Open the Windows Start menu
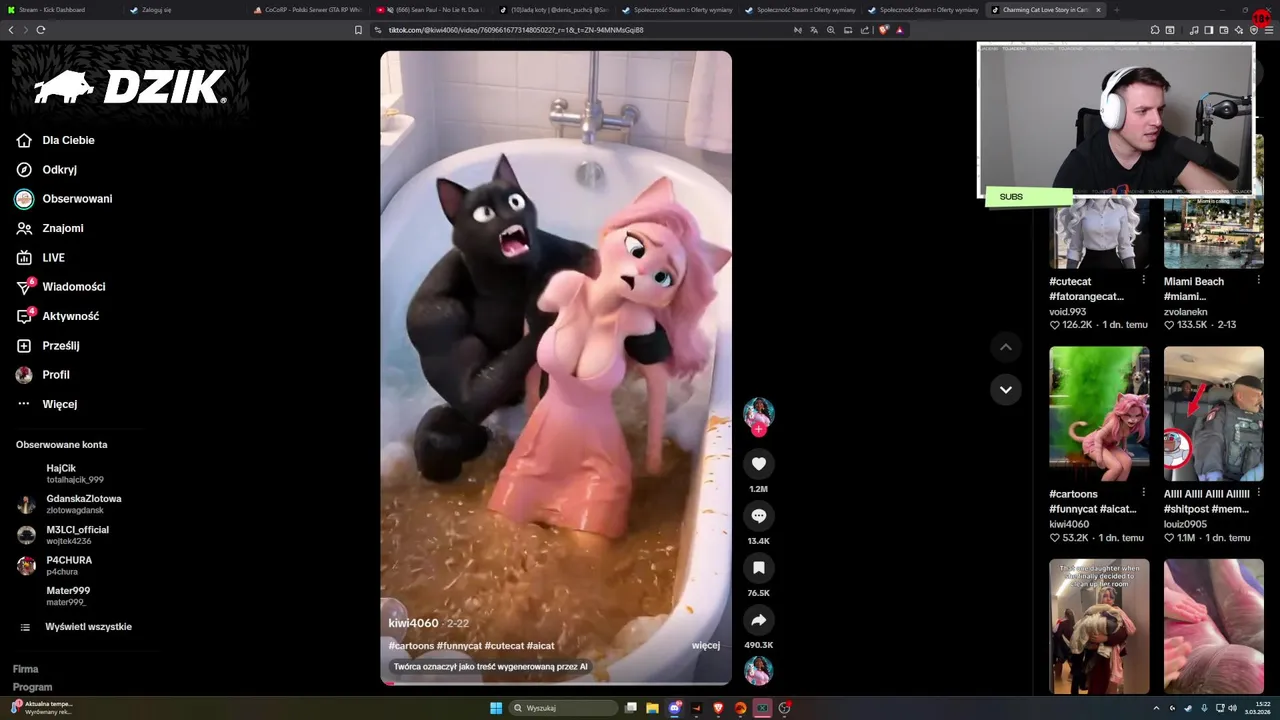The image size is (1280, 720). pyautogui.click(x=496, y=708)
